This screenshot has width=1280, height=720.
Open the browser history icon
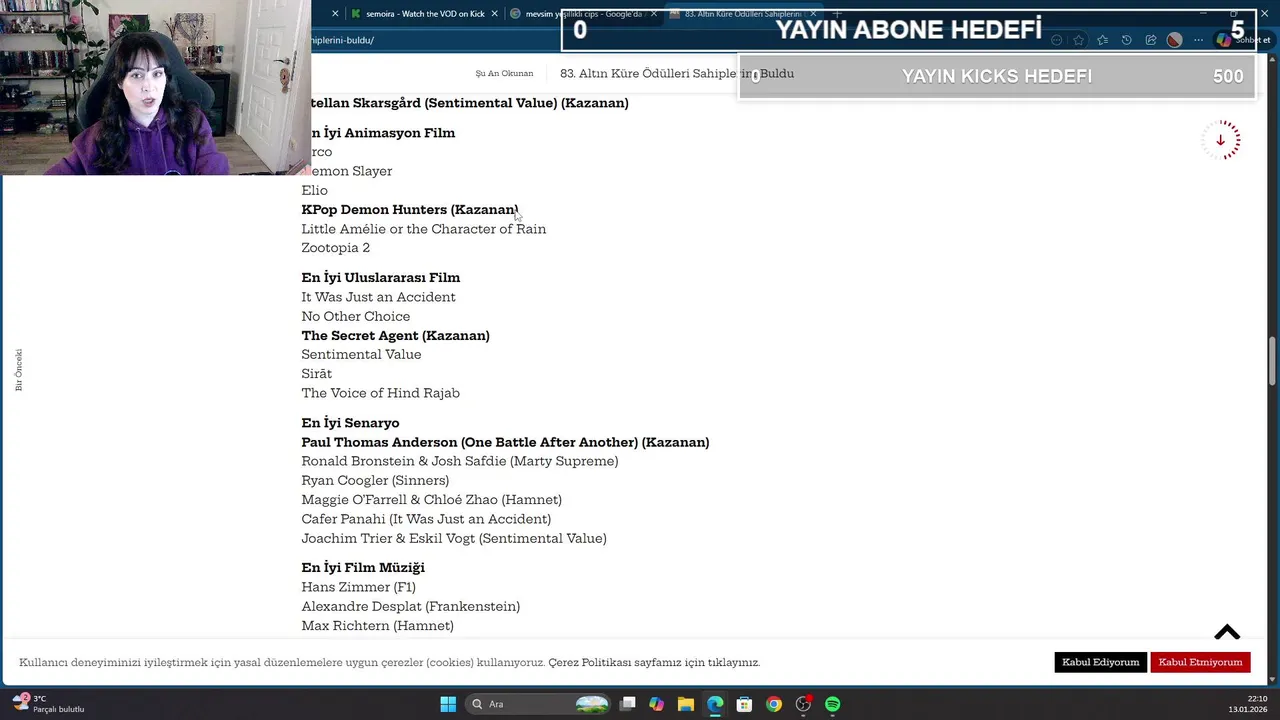pos(1126,40)
